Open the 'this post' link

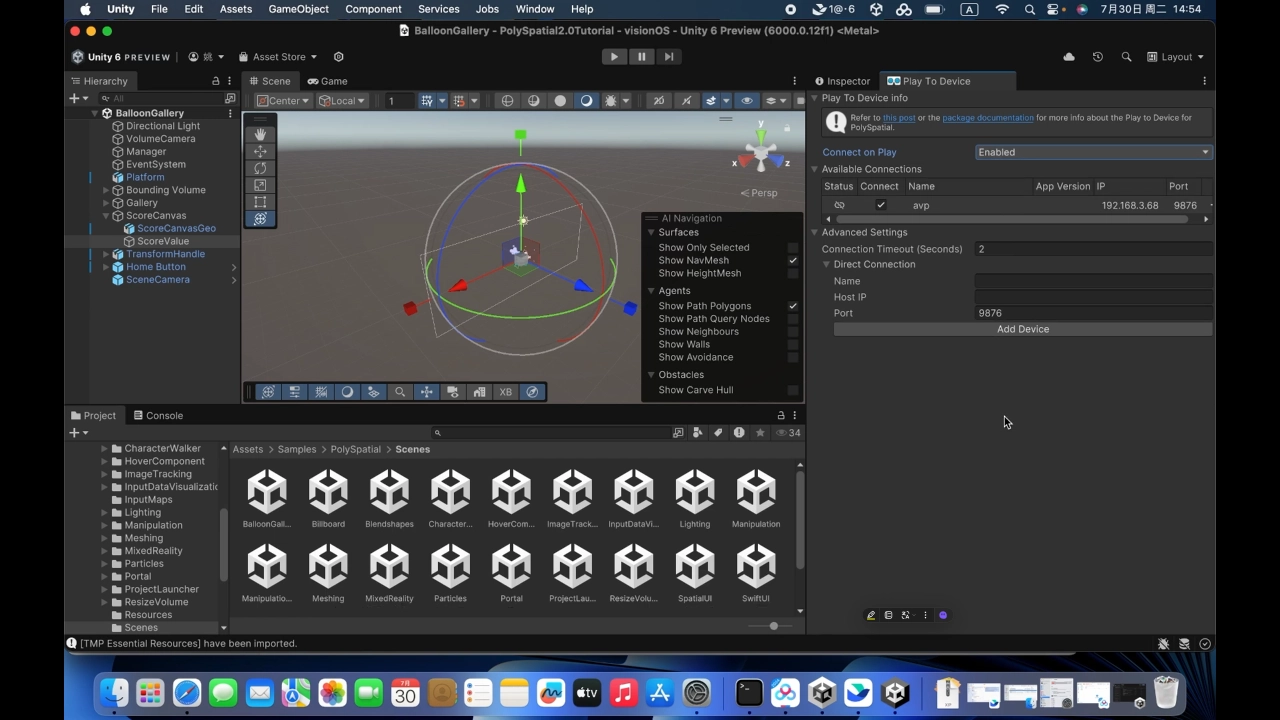(899, 118)
